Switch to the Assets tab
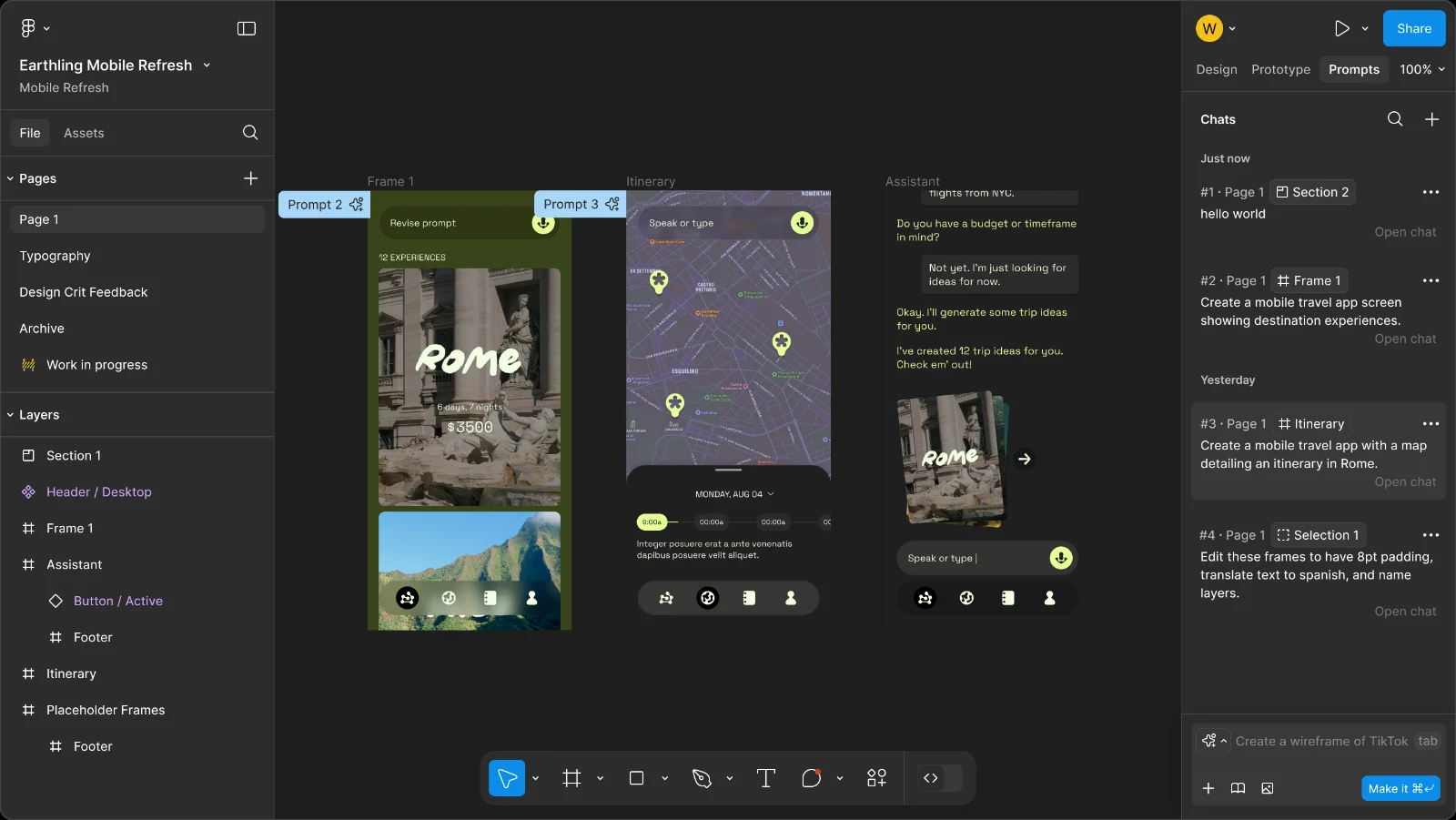 84,133
